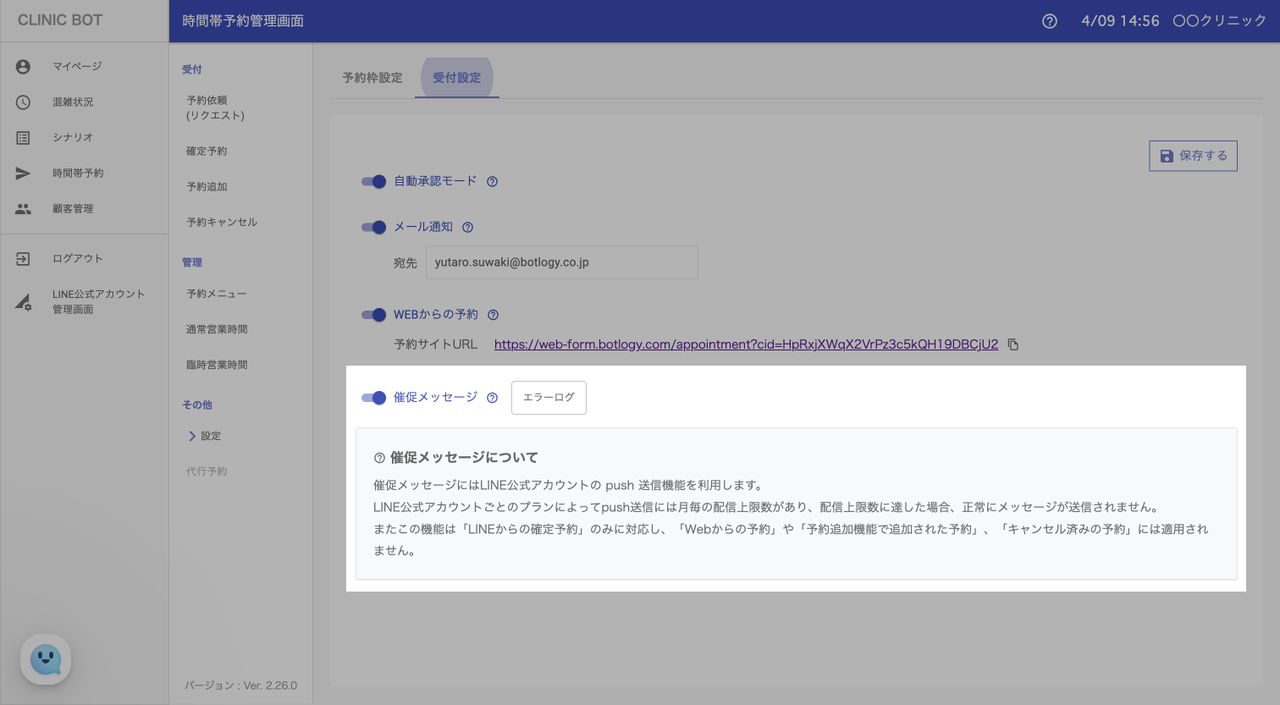Open help icon beside メール通知
This screenshot has width=1280, height=705.
(467, 228)
